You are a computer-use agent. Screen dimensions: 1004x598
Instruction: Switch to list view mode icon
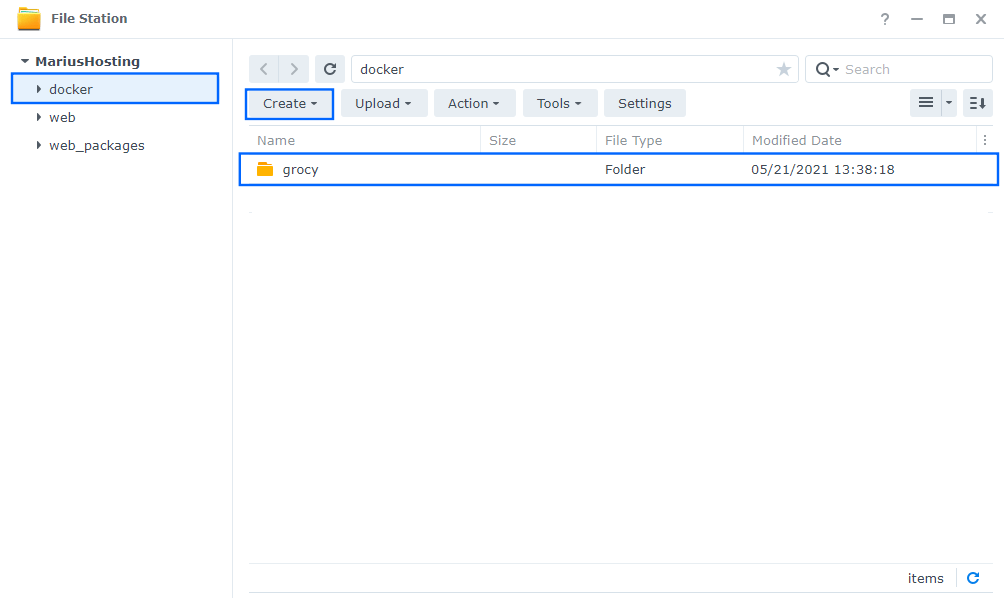[x=926, y=103]
